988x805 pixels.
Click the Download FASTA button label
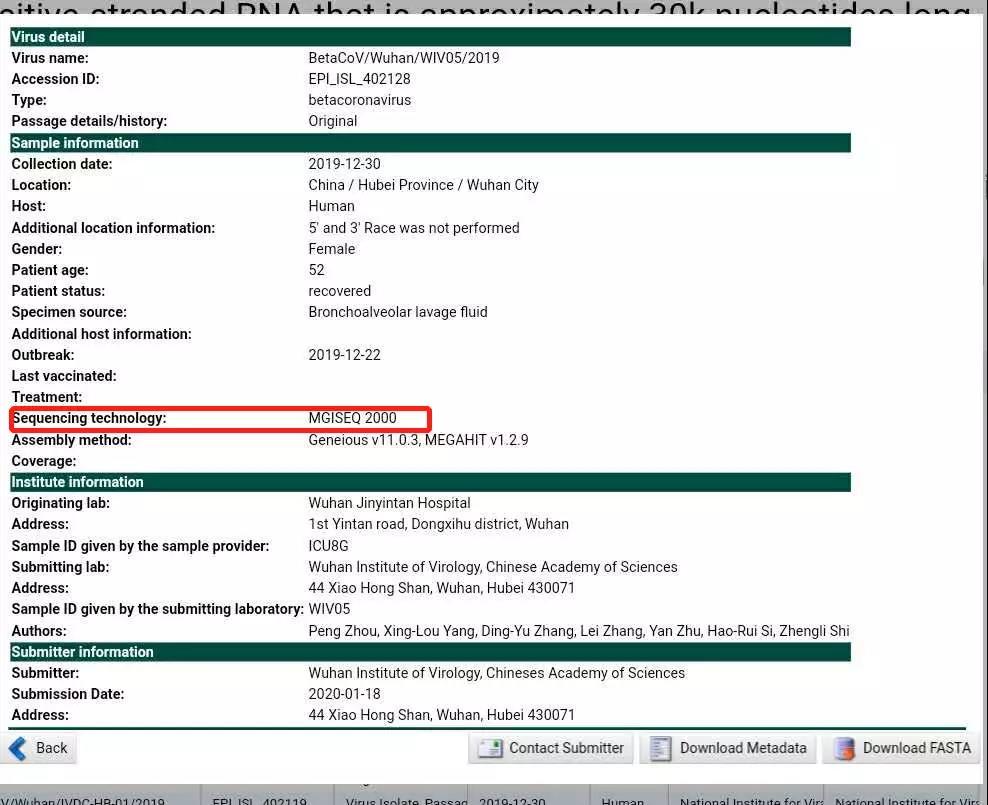tap(917, 748)
